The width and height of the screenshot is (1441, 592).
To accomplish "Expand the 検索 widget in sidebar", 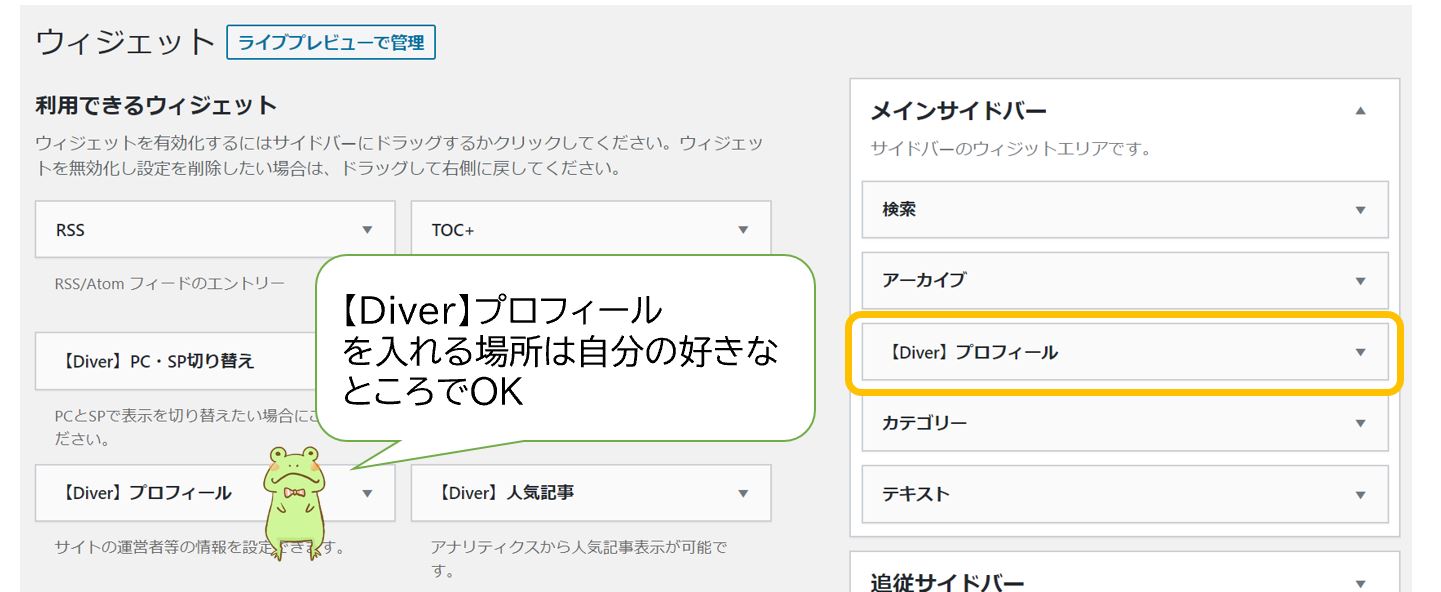I will [1360, 210].
